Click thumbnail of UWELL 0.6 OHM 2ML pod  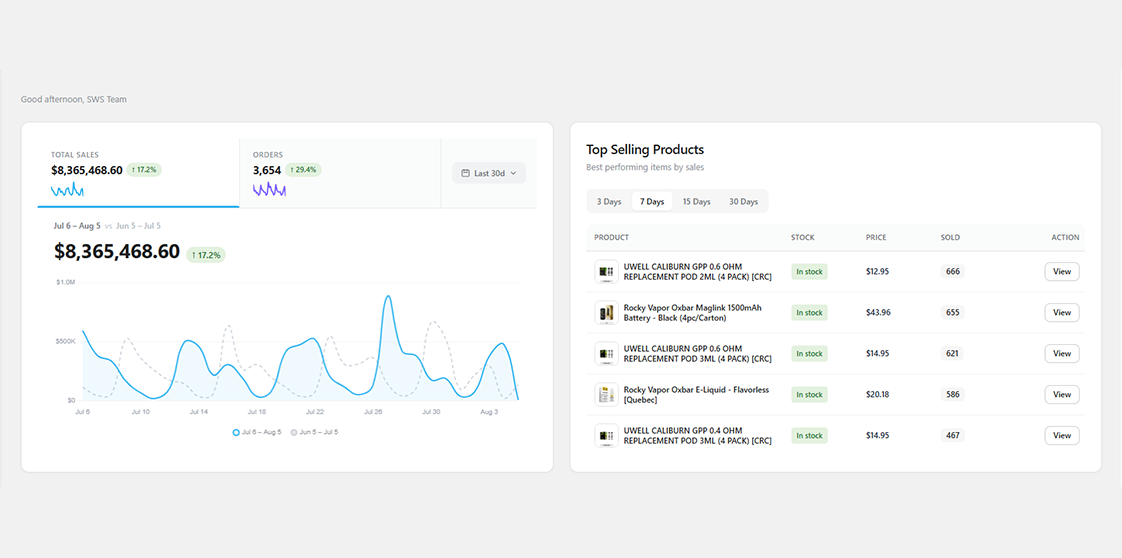607,272
